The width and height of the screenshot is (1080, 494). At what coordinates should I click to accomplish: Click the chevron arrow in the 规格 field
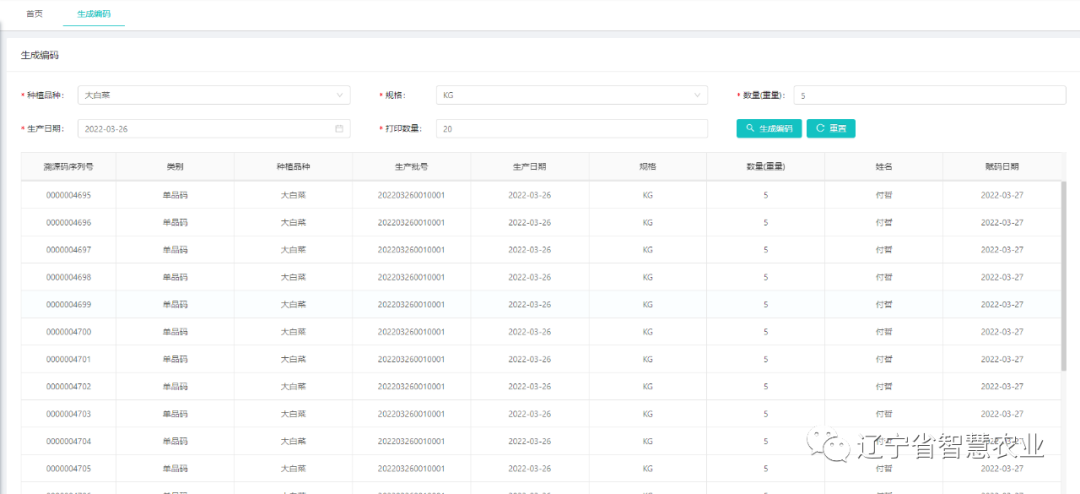tap(697, 95)
